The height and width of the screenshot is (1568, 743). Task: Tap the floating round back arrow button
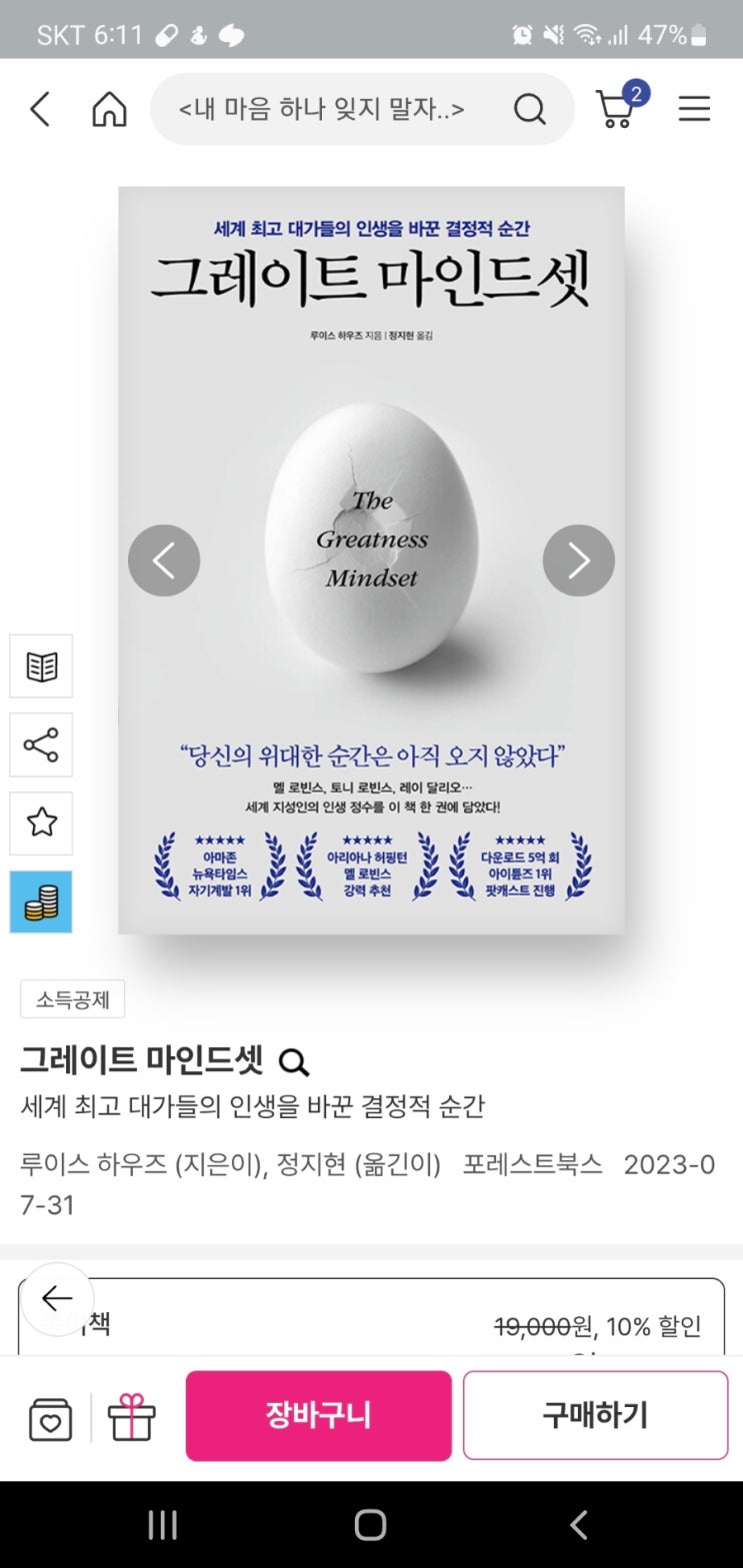[x=57, y=1299]
